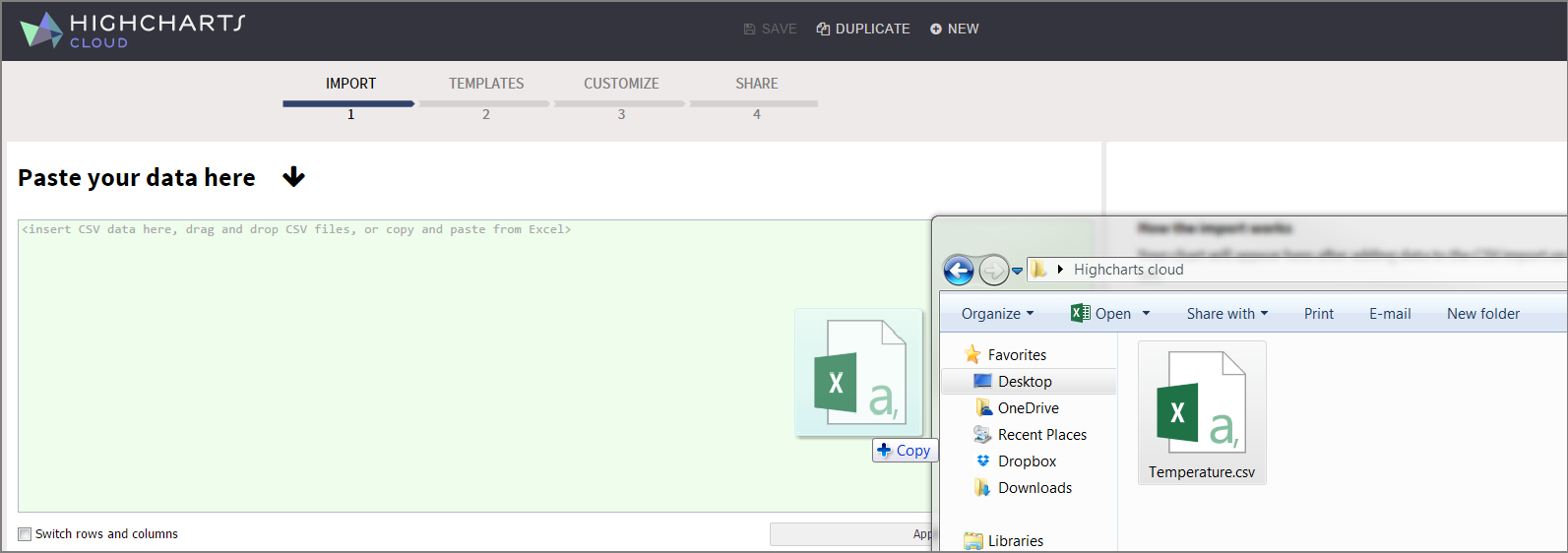Image resolution: width=1568 pixels, height=553 pixels.
Task: Click the Highcharts Cloud logo
Action: [x=132, y=30]
